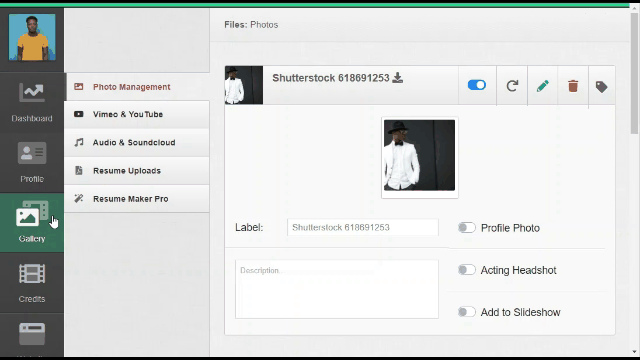Download the Shutterstock 618691253 photo
640x360 pixels.
pos(398,78)
